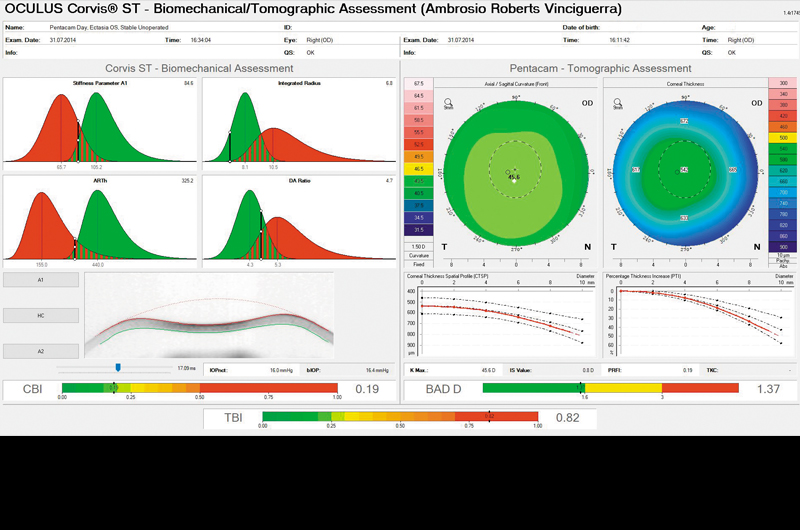Click the Curvature scale mode button
The width and height of the screenshot is (800, 530).
[x=418, y=256]
